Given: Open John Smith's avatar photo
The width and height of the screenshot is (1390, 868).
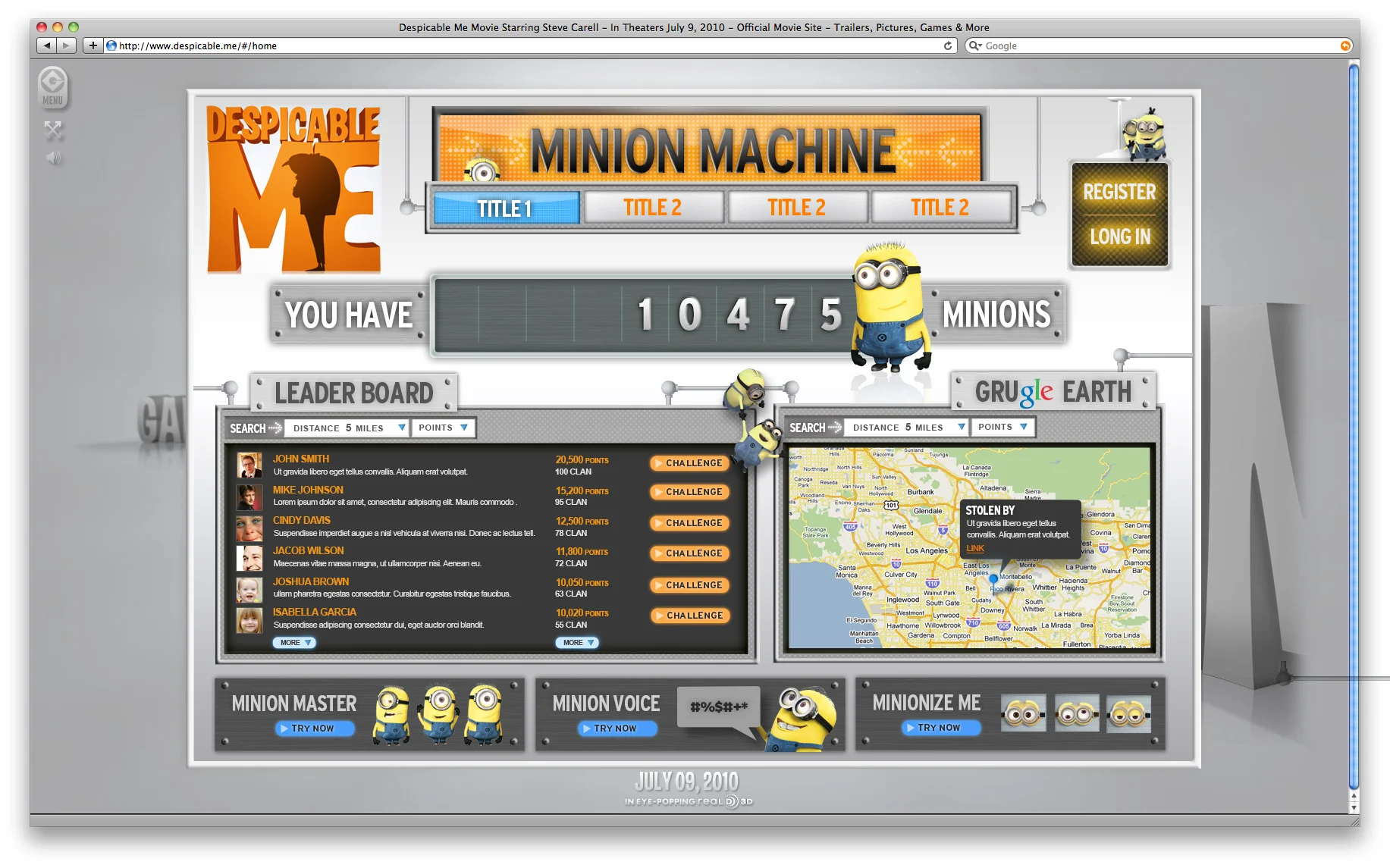Looking at the screenshot, I should (x=249, y=465).
